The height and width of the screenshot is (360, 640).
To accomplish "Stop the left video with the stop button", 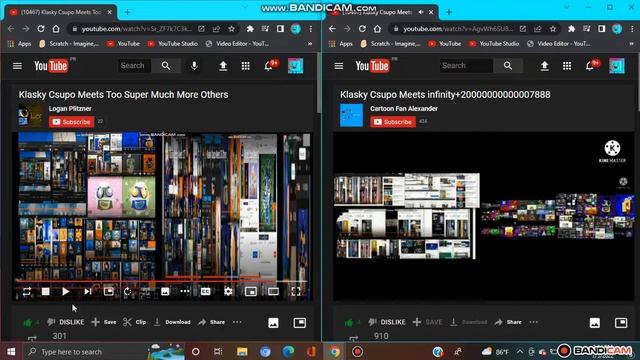I will point(46,291).
